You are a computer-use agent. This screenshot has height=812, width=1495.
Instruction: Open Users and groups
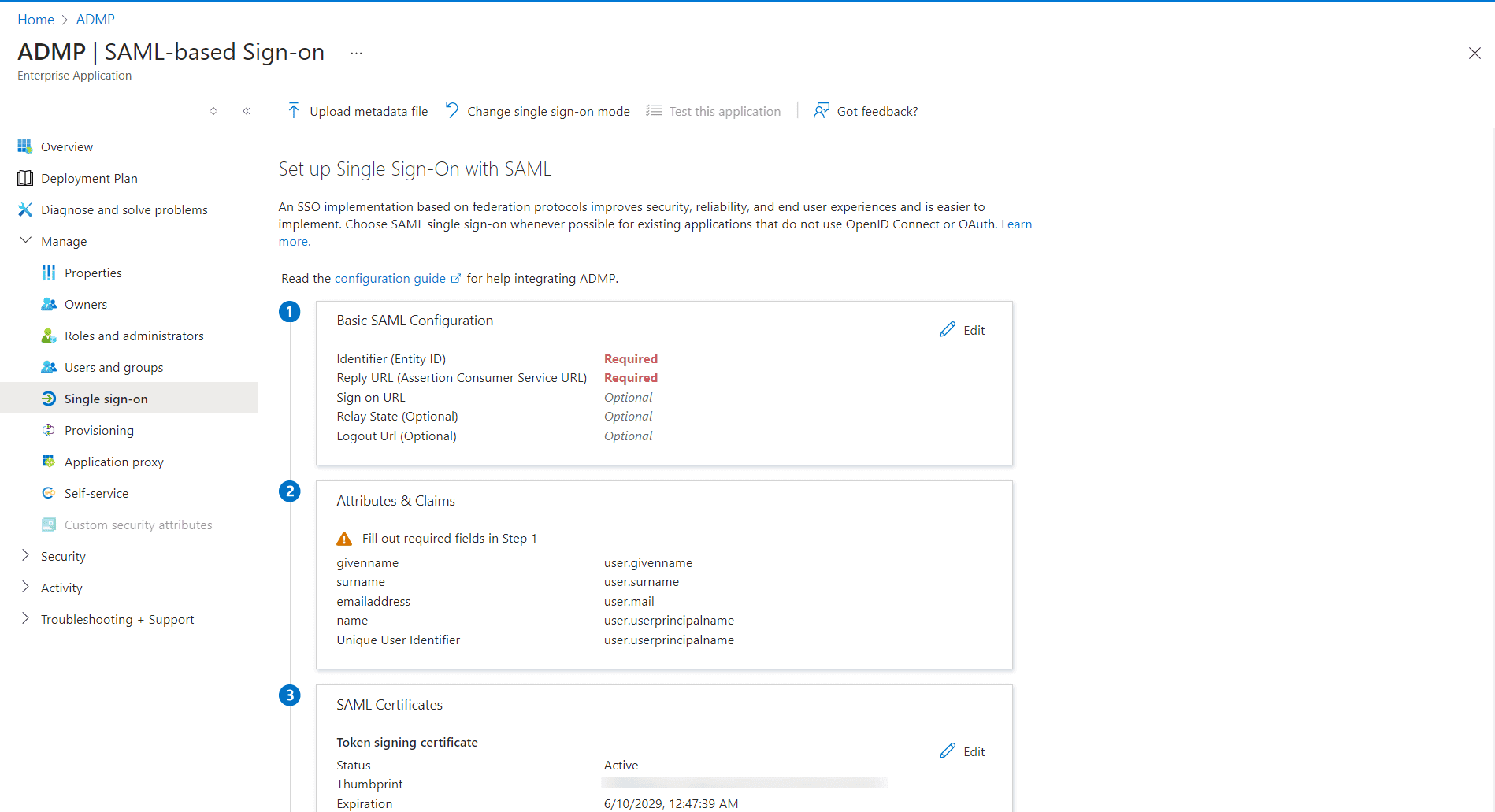113,367
